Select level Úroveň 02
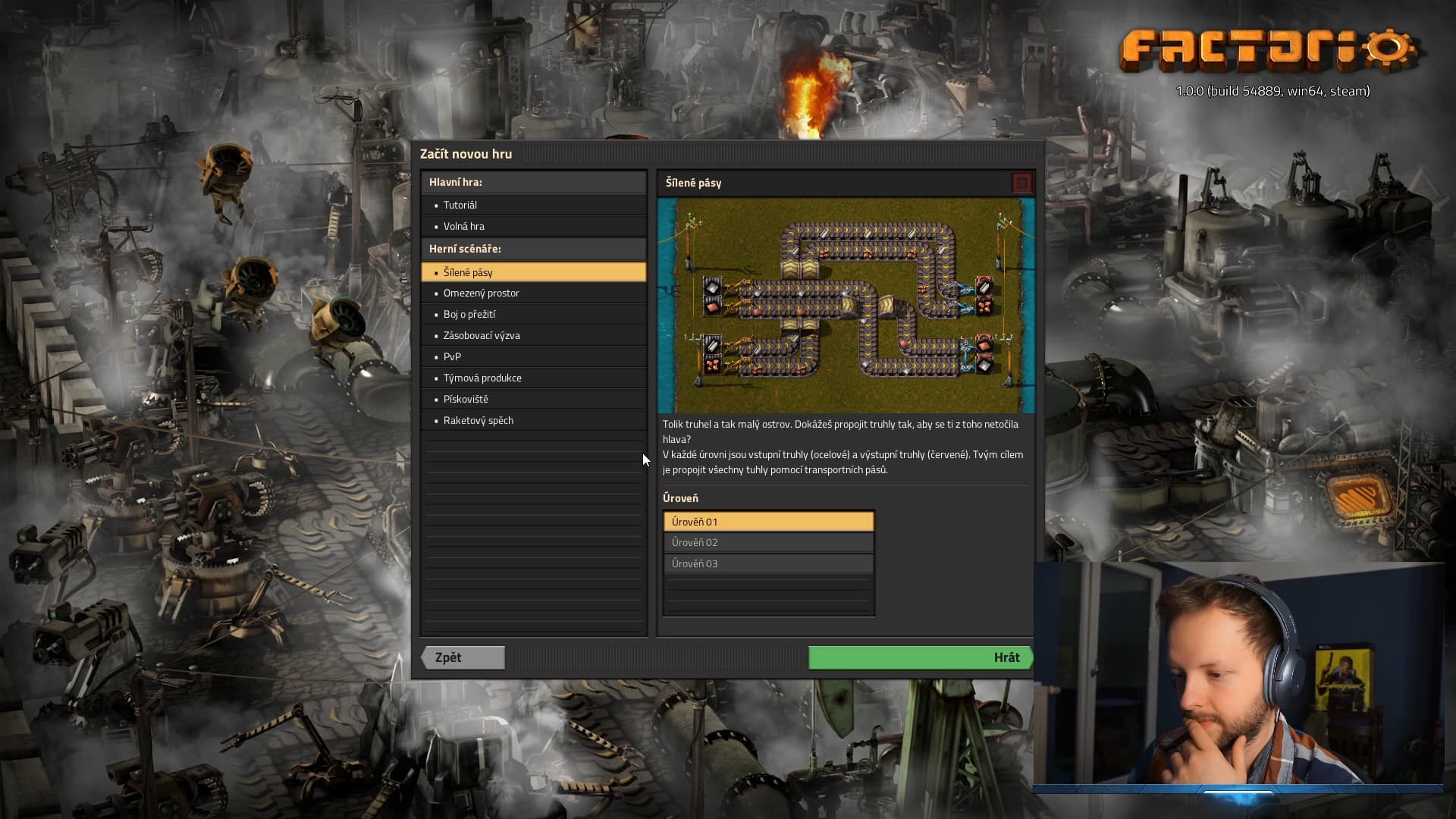 [x=769, y=542]
